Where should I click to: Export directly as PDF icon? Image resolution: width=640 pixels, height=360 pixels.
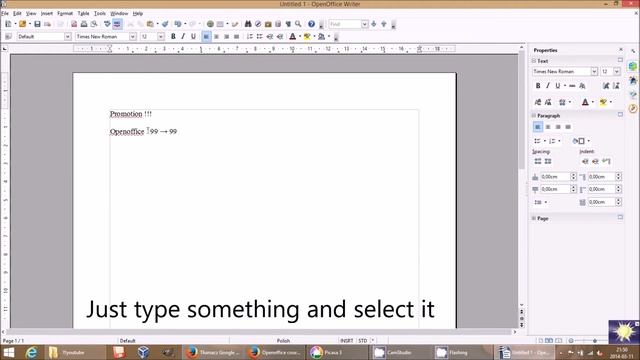coord(74,24)
